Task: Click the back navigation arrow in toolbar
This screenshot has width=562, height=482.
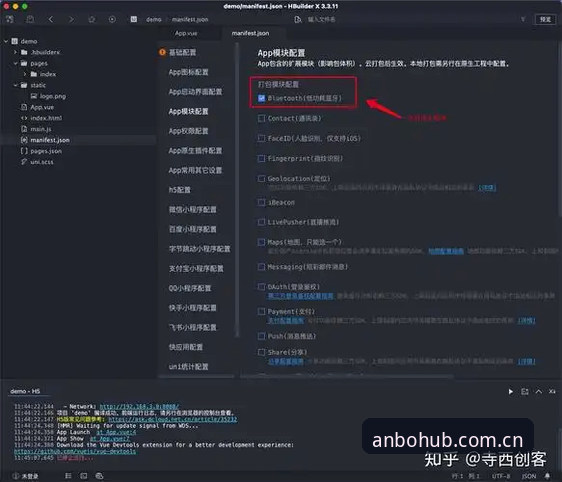Action: click(51, 19)
